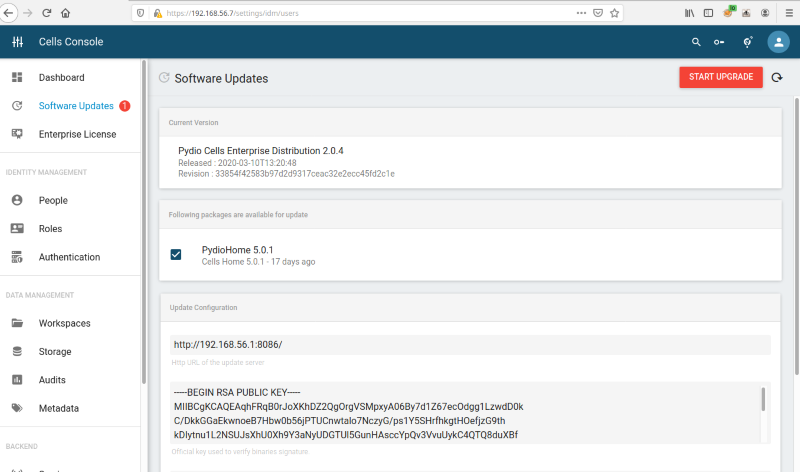Click the main page vertical scrollbar
The width and height of the screenshot is (800, 472).
point(797,236)
